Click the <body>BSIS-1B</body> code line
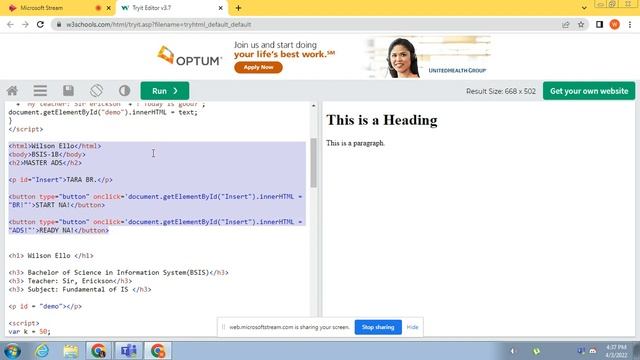 point(47,154)
